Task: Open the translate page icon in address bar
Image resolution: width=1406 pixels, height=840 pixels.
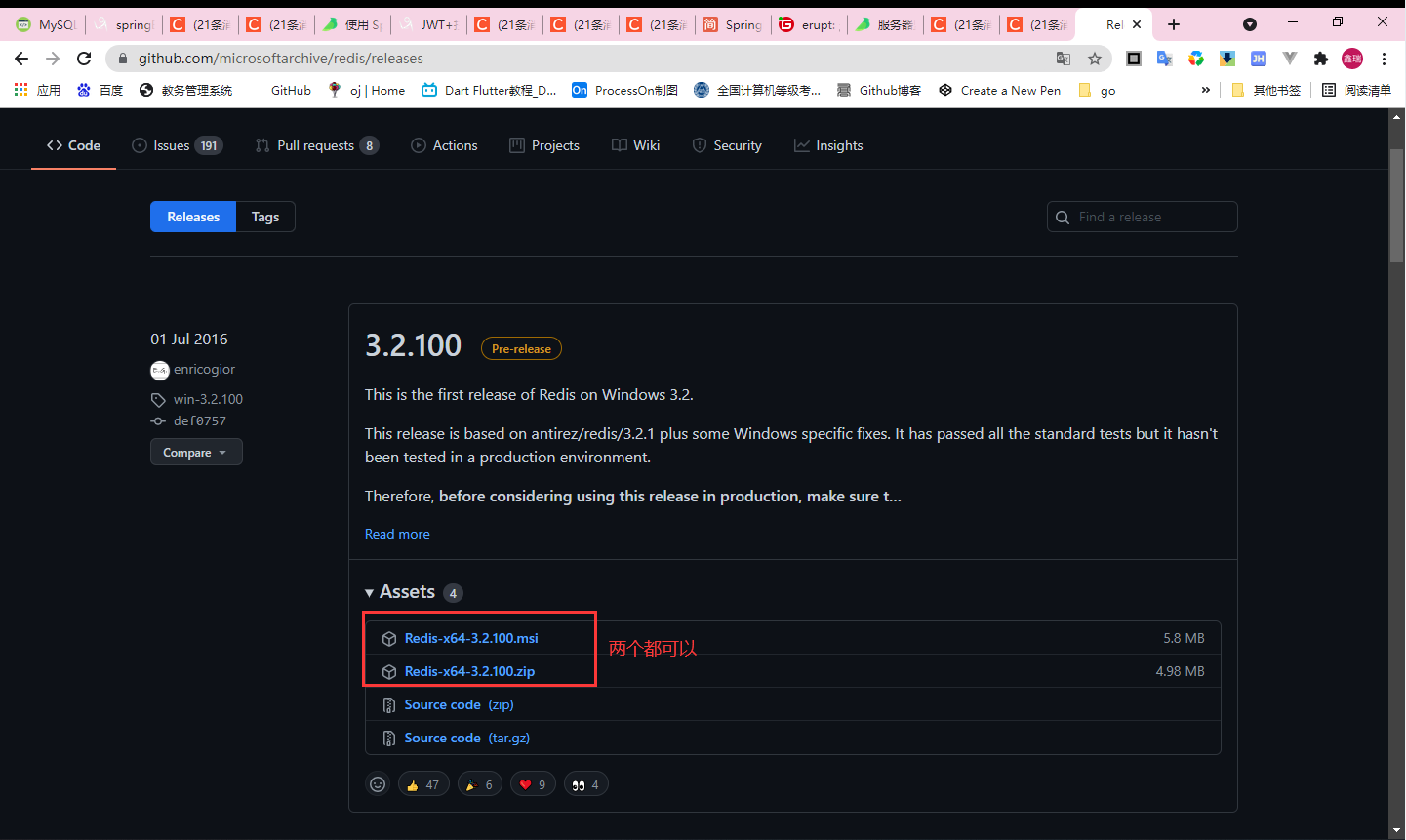Action: pos(1064,59)
